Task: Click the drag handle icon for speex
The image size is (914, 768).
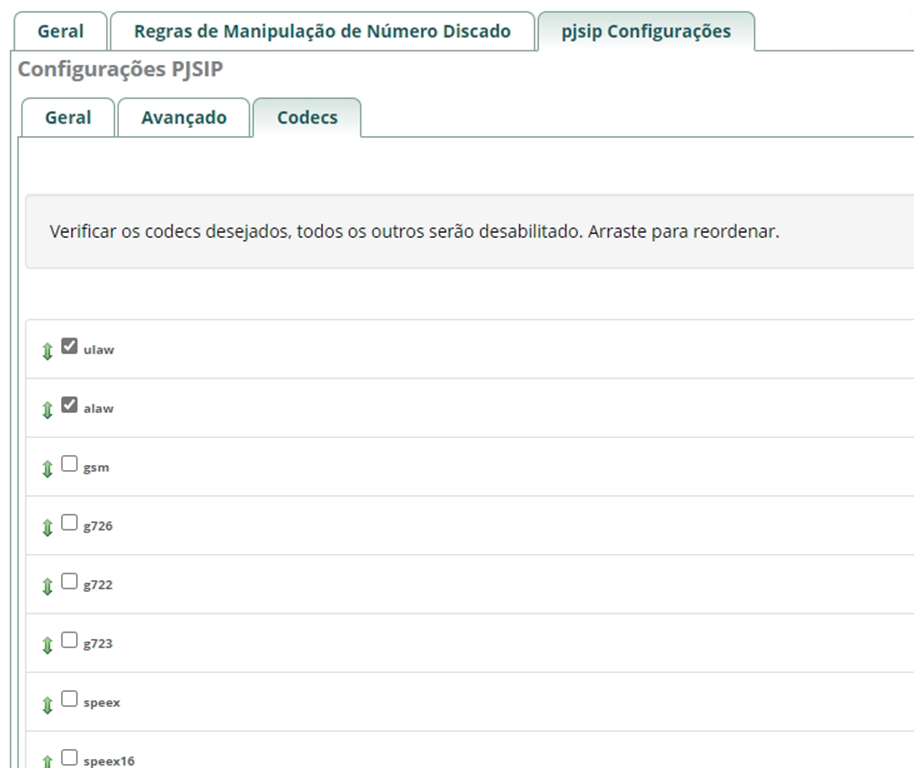Action: pyautogui.click(x=47, y=705)
